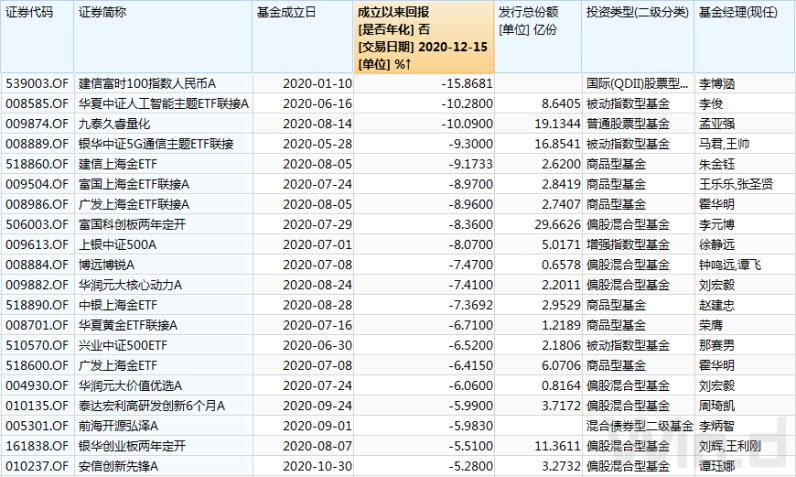Select manager name 孟亚强

(x=717, y=124)
